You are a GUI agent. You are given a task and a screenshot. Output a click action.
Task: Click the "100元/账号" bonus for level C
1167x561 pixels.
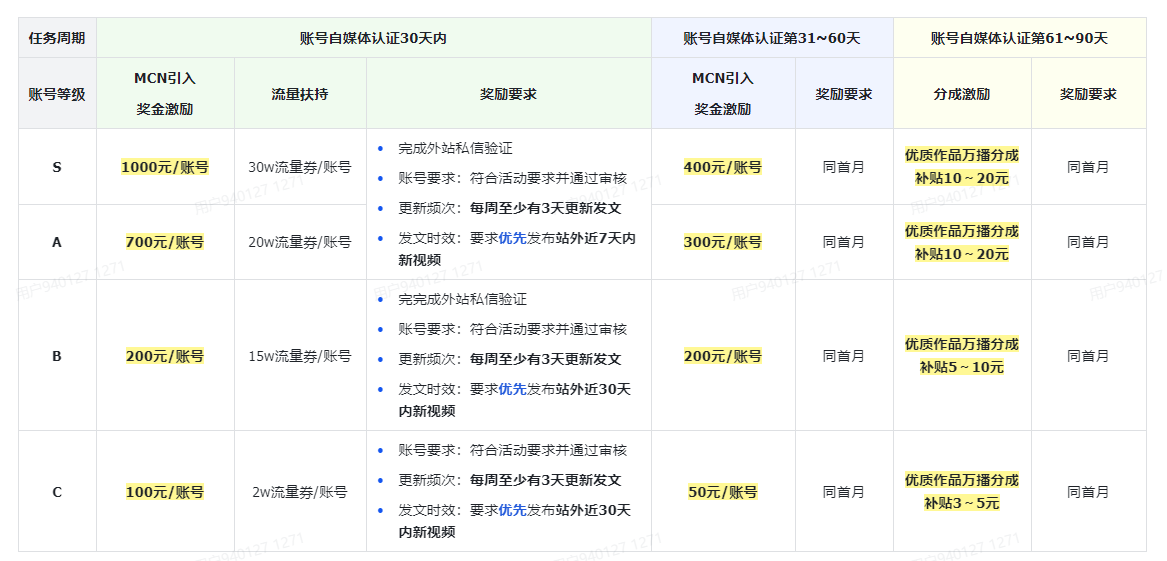click(x=165, y=492)
